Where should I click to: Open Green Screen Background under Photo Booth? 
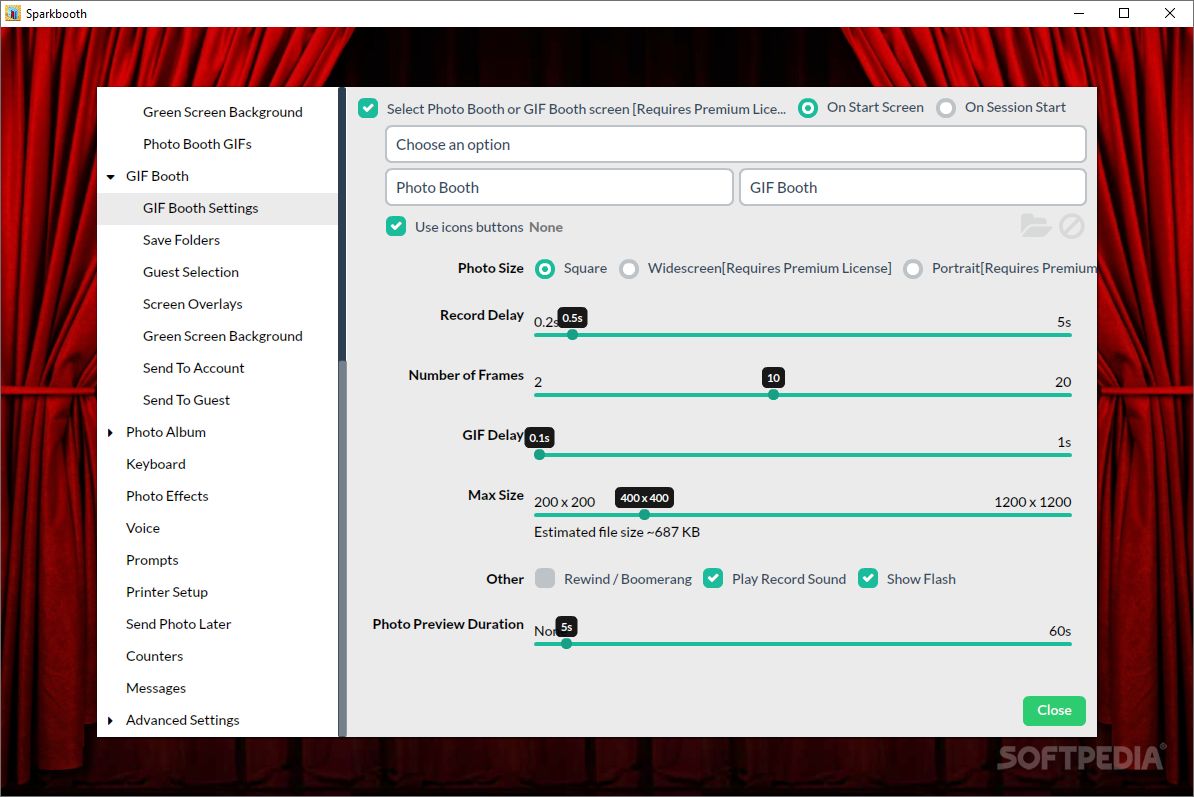[x=222, y=112]
